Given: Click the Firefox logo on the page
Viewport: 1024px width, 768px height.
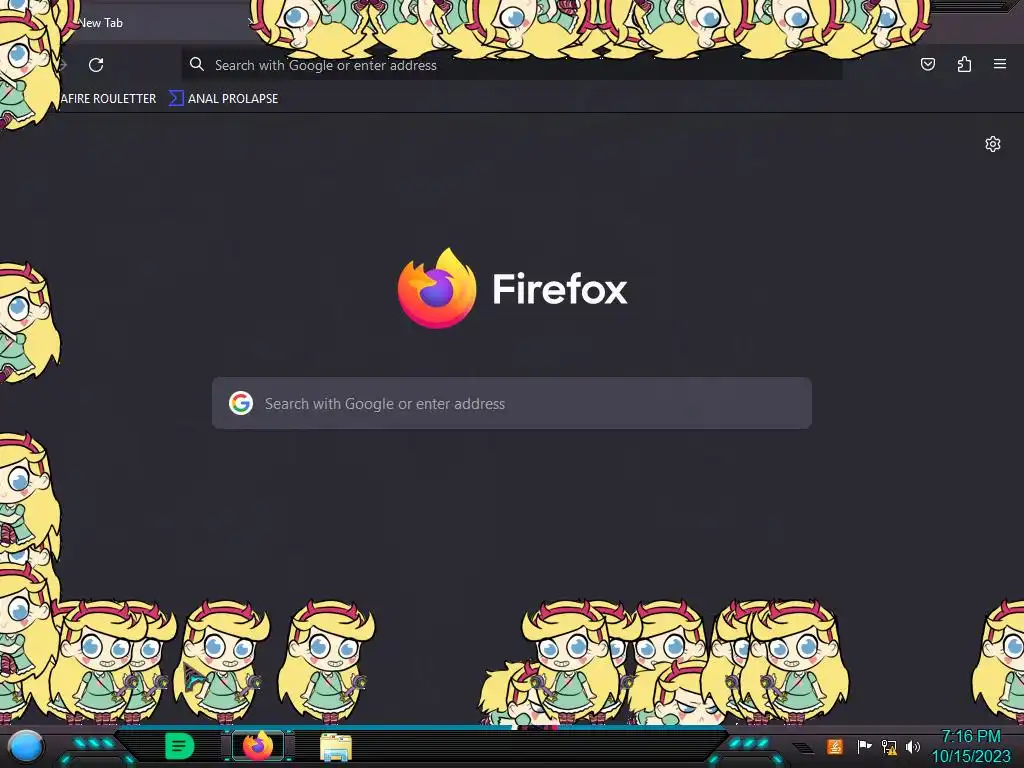Looking at the screenshot, I should [x=437, y=288].
